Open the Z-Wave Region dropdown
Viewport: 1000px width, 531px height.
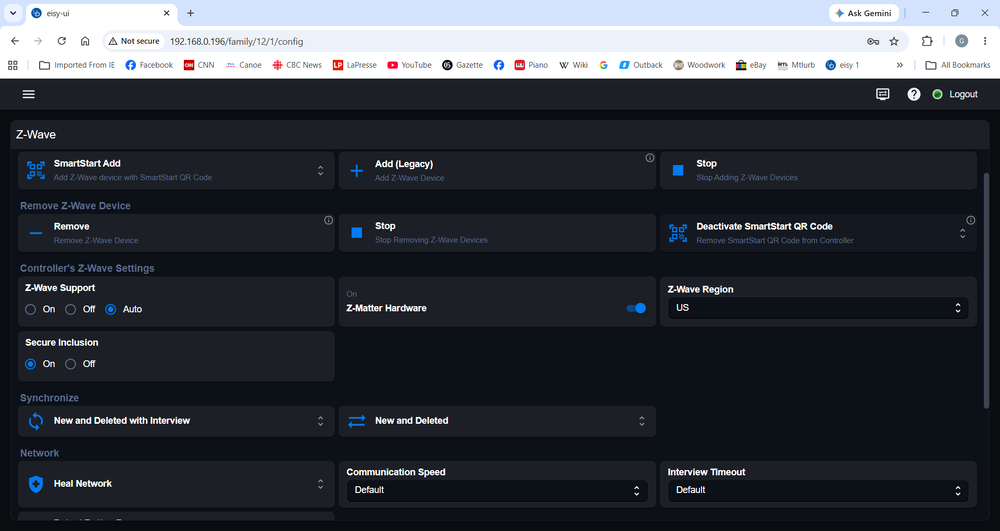point(818,308)
